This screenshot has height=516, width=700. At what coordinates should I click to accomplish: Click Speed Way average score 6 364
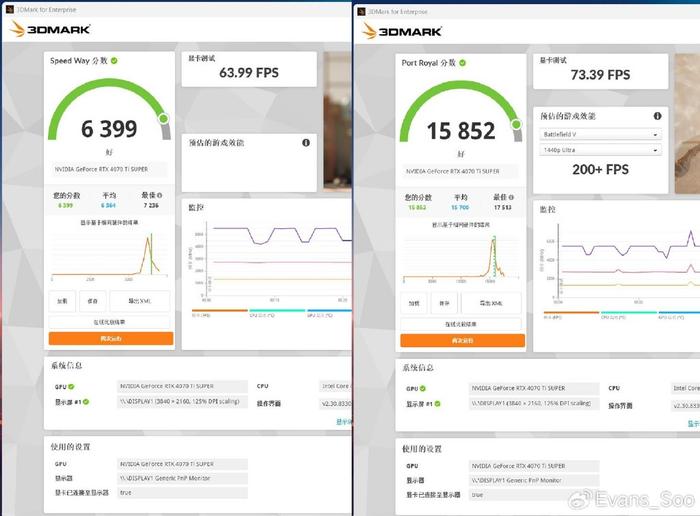coord(108,205)
